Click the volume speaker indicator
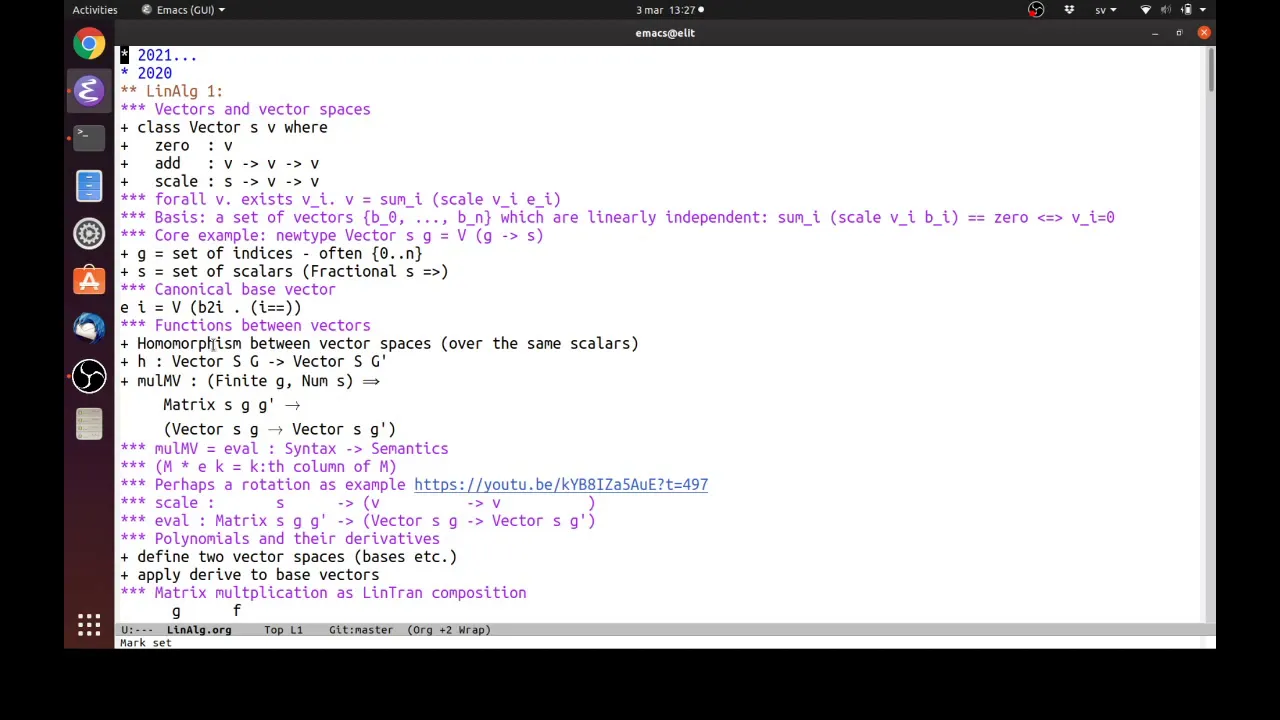 click(x=1166, y=10)
